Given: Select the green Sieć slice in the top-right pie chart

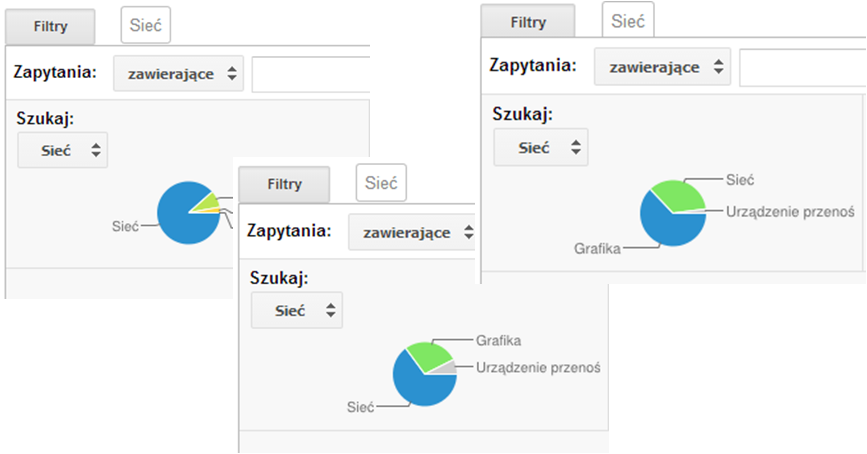Looking at the screenshot, I should pyautogui.click(x=680, y=194).
